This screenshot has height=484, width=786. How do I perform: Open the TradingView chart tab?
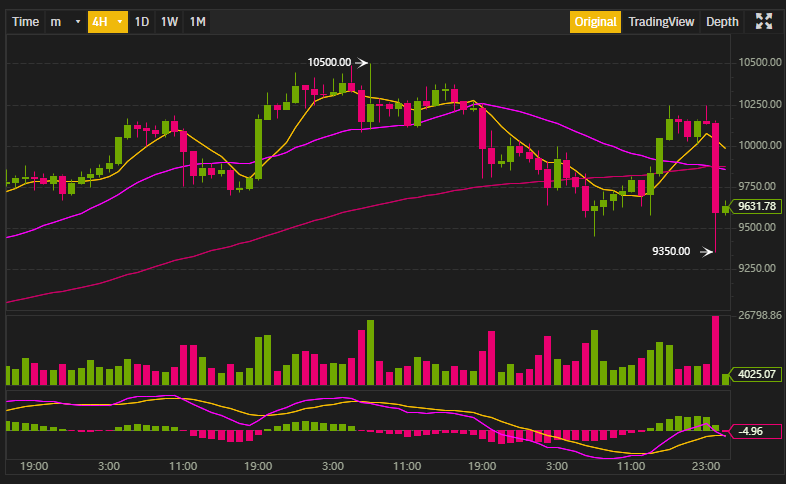(x=660, y=21)
